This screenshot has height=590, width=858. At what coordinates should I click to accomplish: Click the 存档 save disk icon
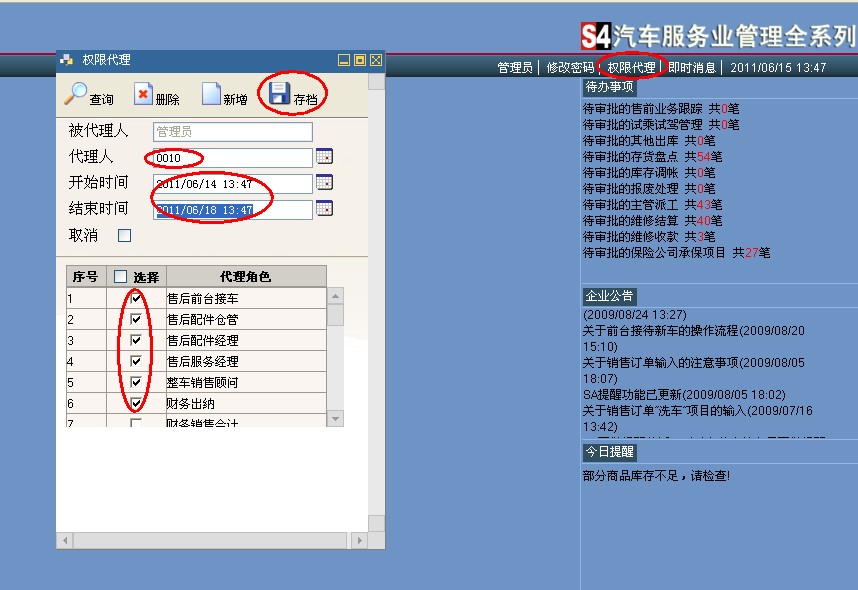(x=279, y=94)
